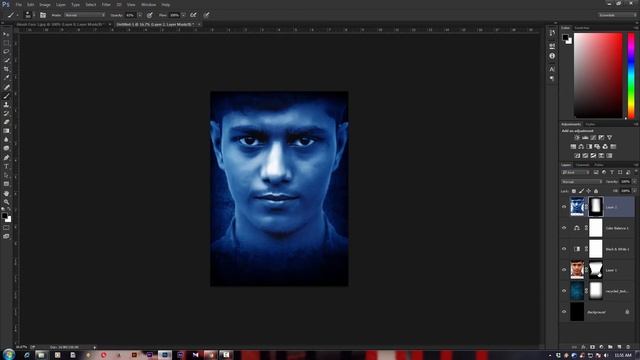Select the Clone Stamp tool
Image resolution: width=640 pixels, height=360 pixels.
(6, 104)
